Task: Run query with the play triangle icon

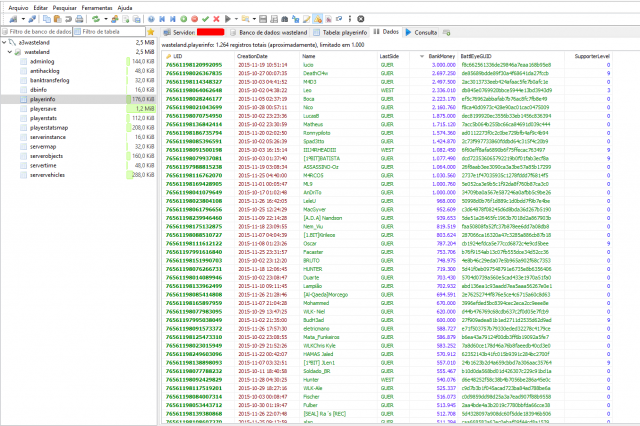Action: [228, 19]
